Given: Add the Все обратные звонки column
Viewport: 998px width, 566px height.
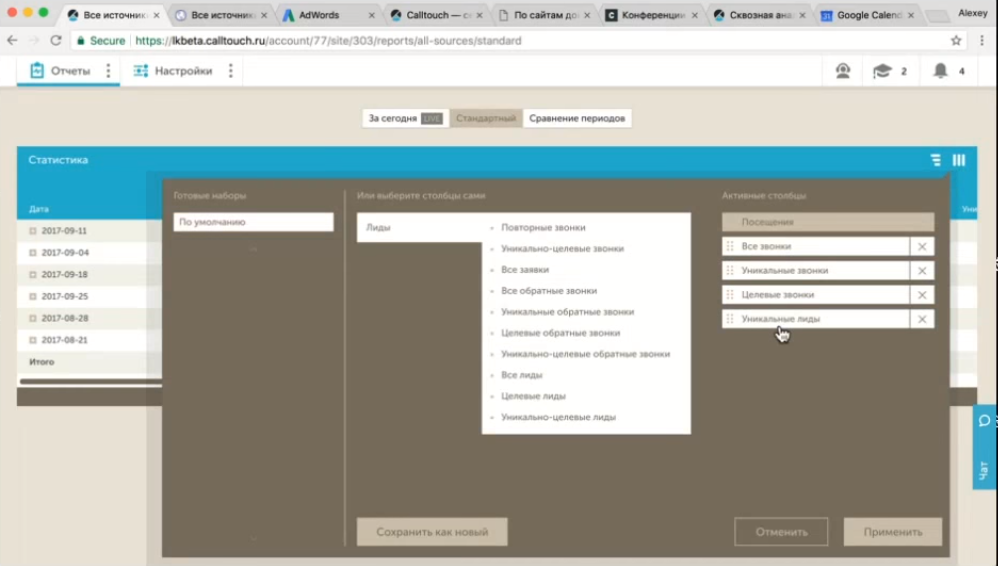Looking at the screenshot, I should 549,290.
